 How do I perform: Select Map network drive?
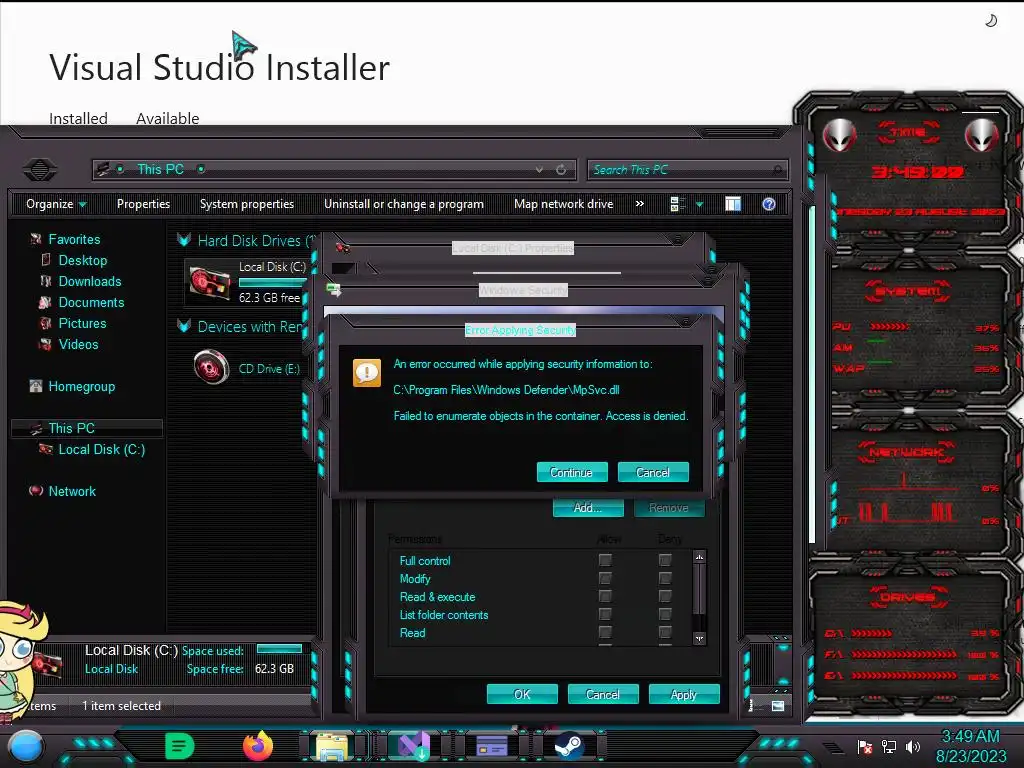(564, 204)
